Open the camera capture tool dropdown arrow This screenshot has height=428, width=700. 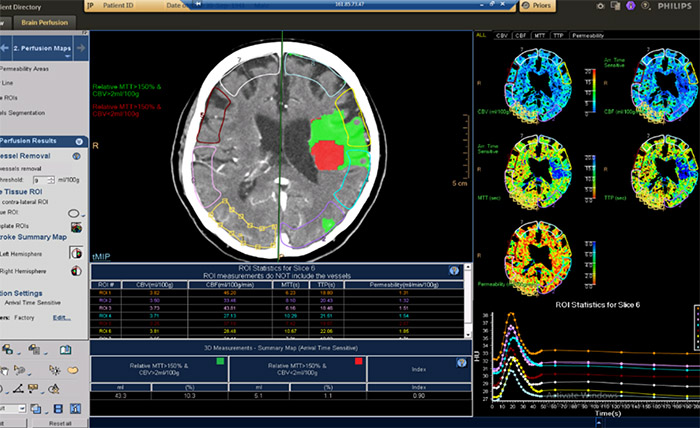[18, 353]
